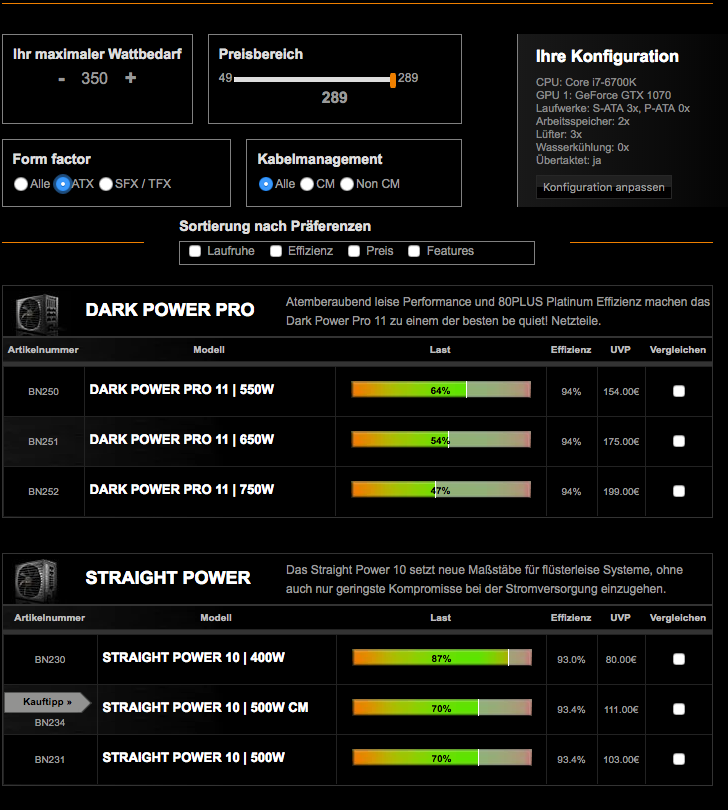Click the 54% load bar
The image size is (728, 810).
coord(441,440)
